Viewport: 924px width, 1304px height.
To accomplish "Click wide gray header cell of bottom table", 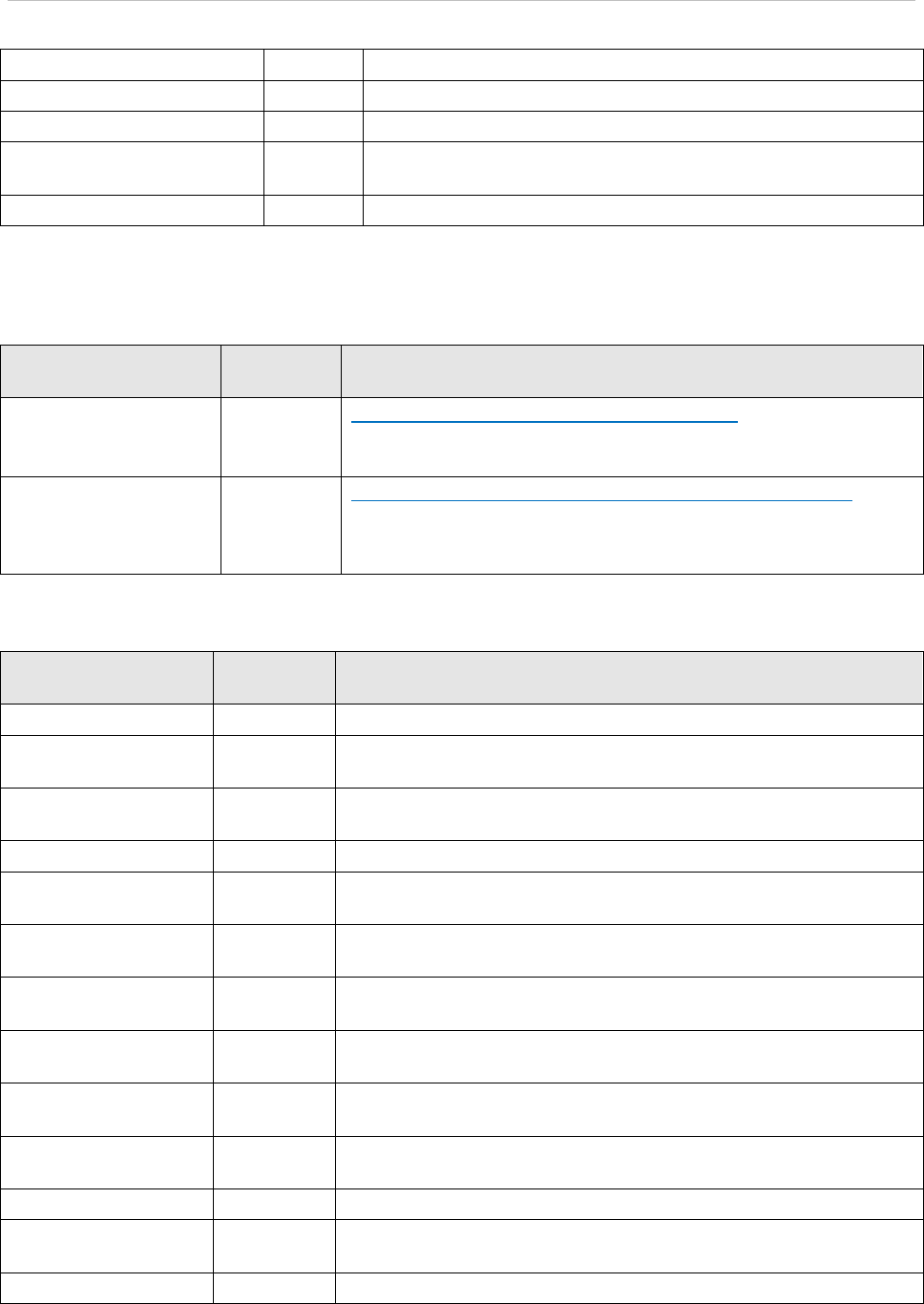I will click(x=628, y=678).
